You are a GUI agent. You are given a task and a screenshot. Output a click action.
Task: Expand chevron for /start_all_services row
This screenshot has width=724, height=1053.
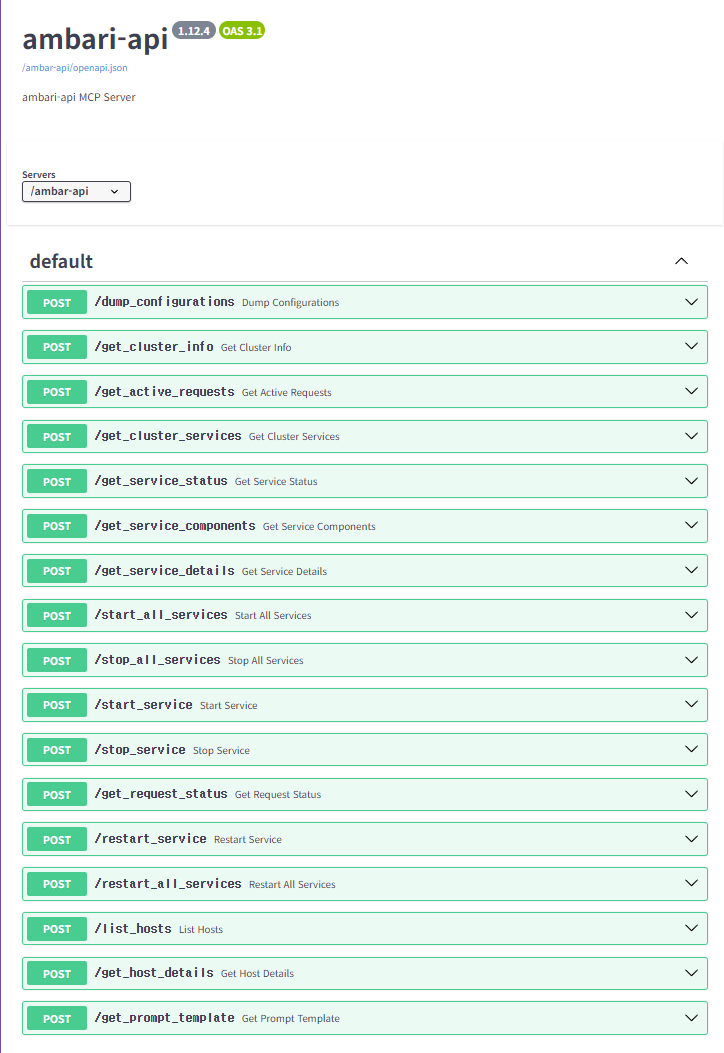pyautogui.click(x=691, y=615)
